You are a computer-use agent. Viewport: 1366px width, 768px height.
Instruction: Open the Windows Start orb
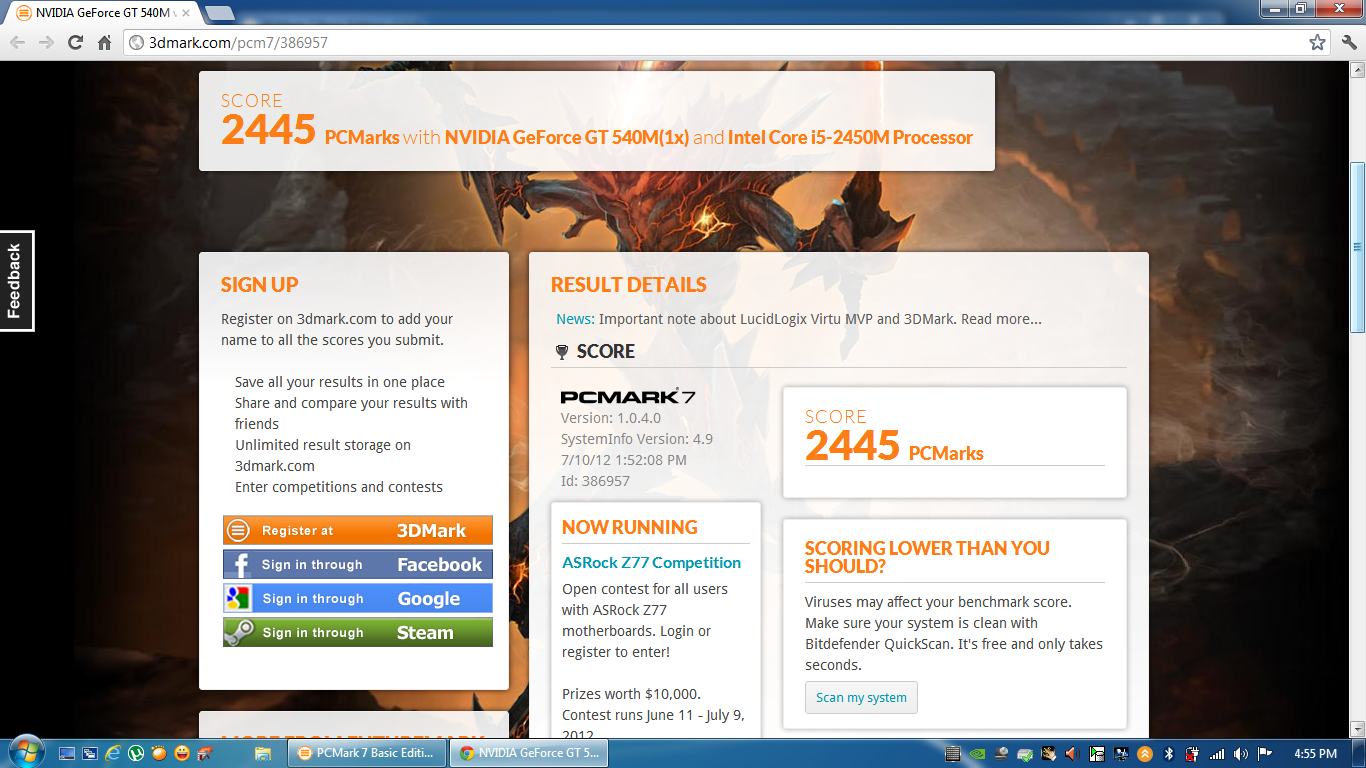[25, 752]
